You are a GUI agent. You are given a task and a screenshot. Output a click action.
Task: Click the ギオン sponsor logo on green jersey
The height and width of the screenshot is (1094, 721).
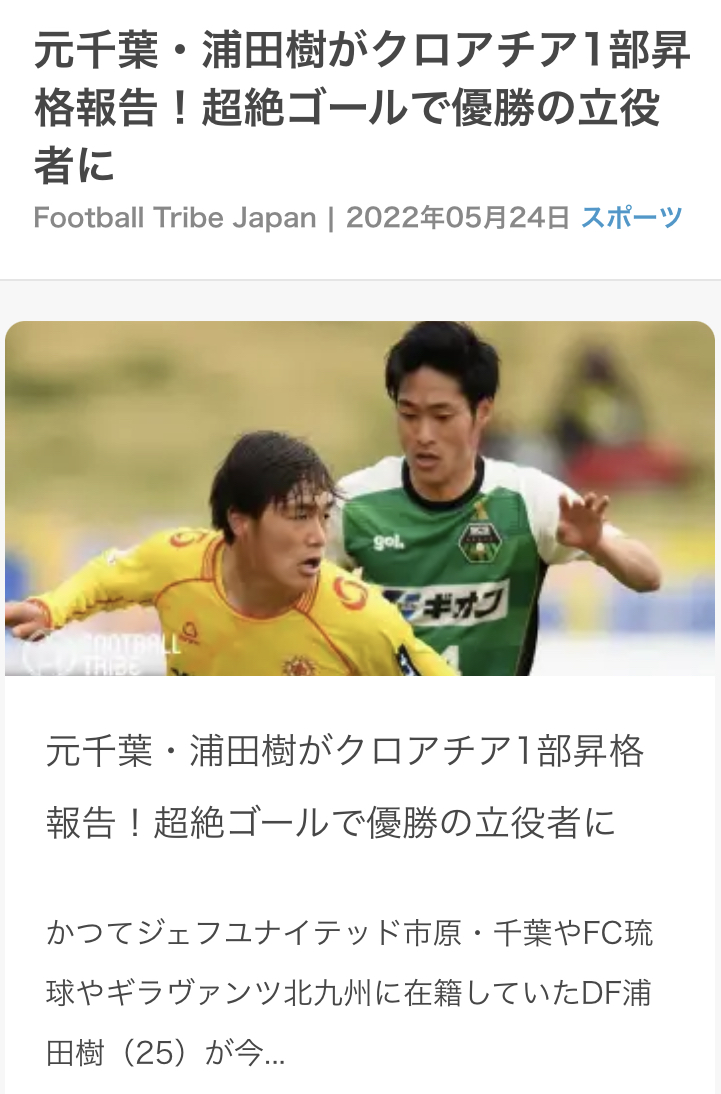click(448, 603)
